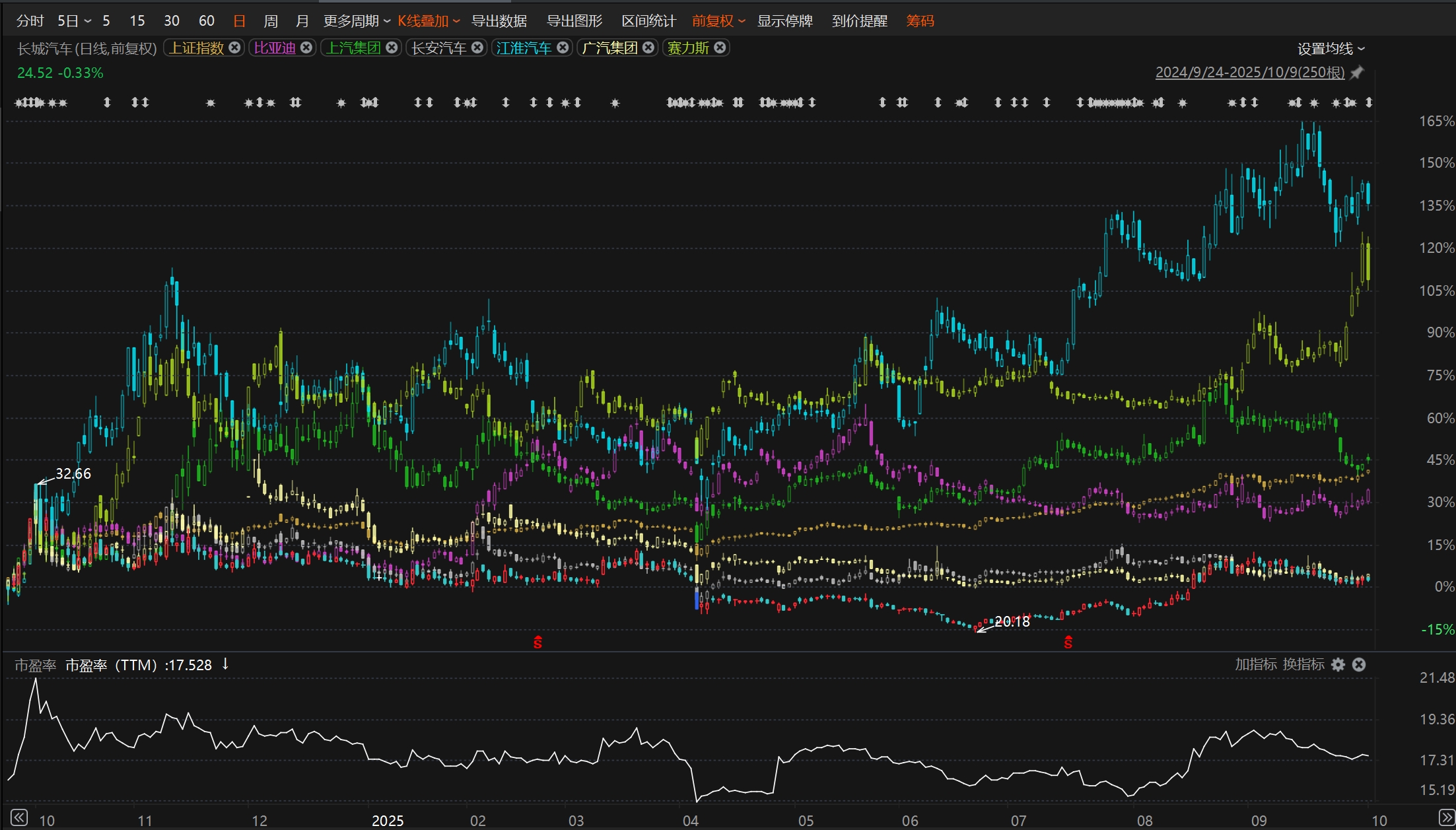Toggle the 筹码 chip distribution view
1456x830 pixels.
pos(920,21)
